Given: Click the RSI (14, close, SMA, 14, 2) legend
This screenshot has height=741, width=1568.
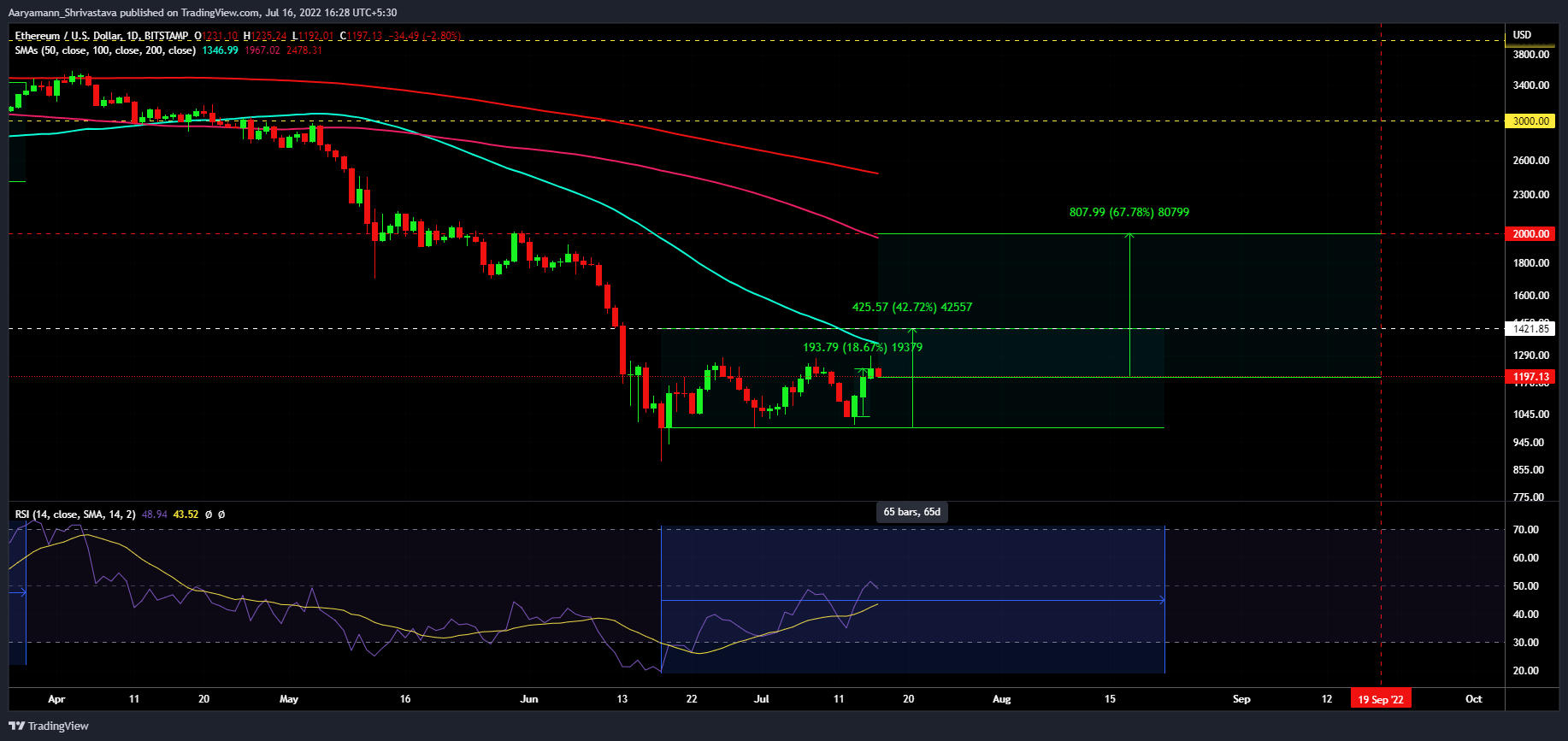Looking at the screenshot, I should [75, 515].
